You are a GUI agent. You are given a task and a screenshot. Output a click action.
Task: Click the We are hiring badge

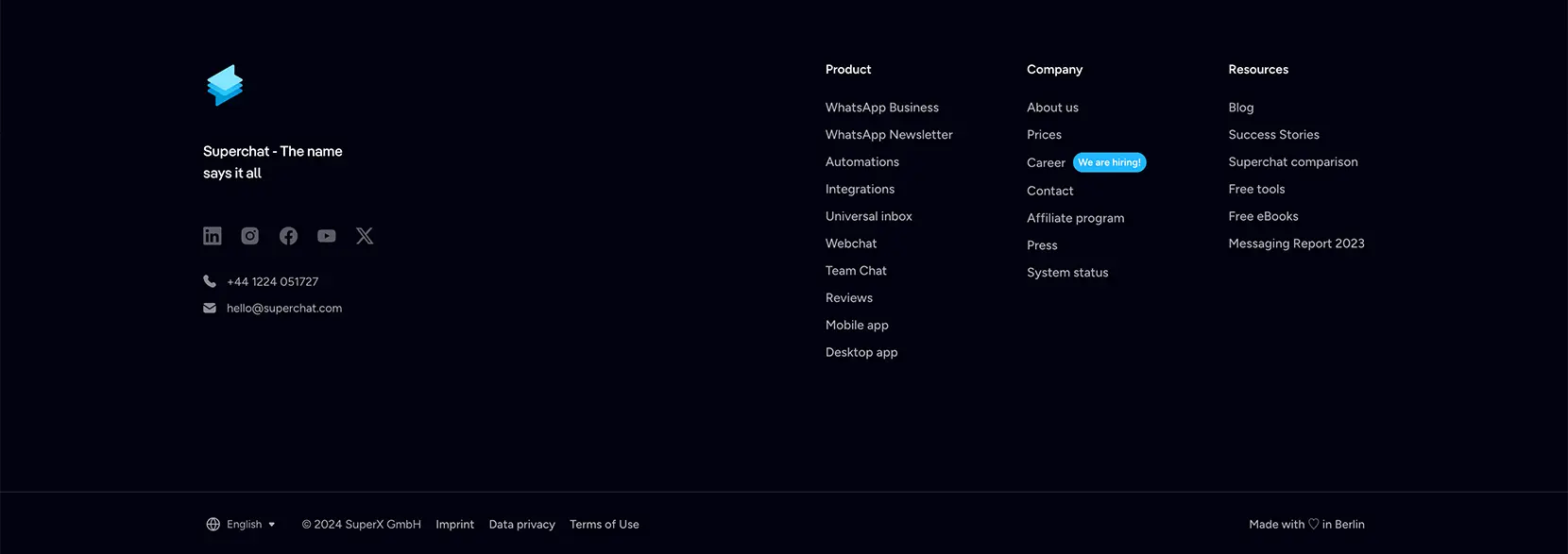1110,162
